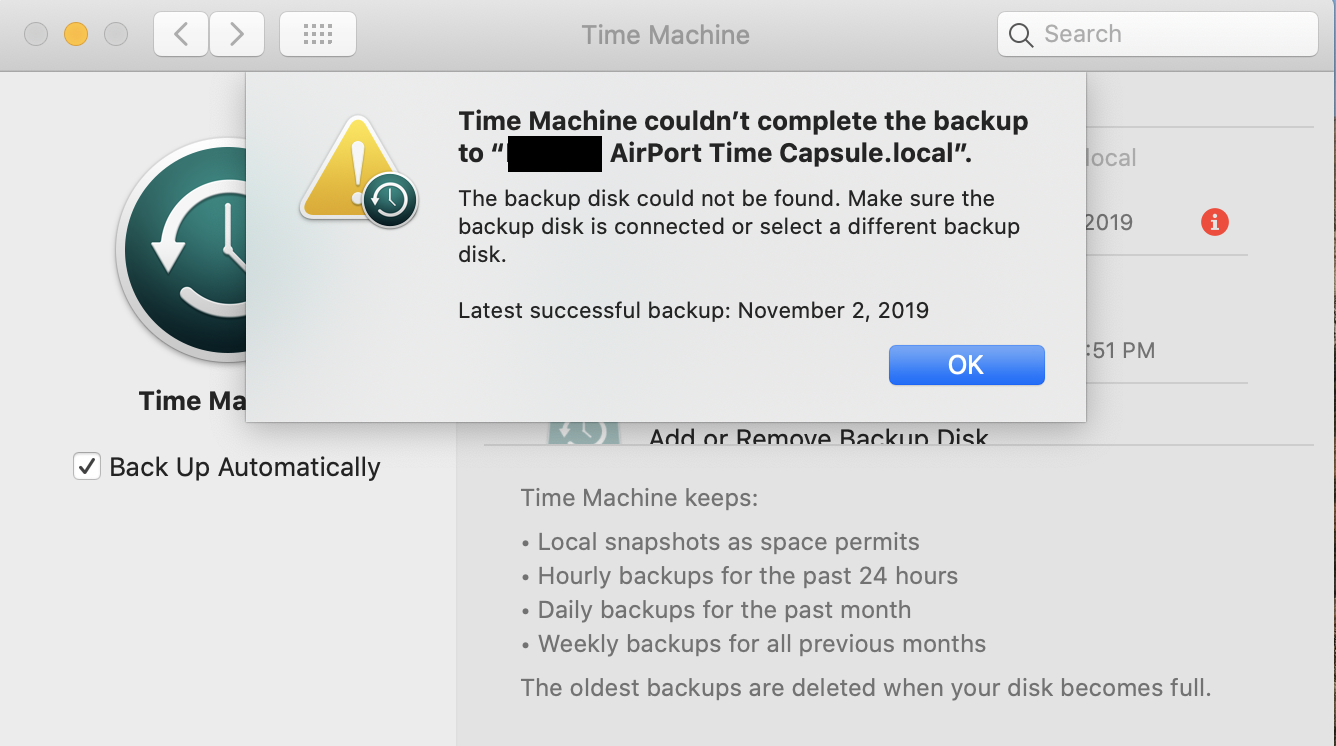The width and height of the screenshot is (1336, 746).
Task: Click the red info icon beside 2019
Action: pyautogui.click(x=1215, y=222)
